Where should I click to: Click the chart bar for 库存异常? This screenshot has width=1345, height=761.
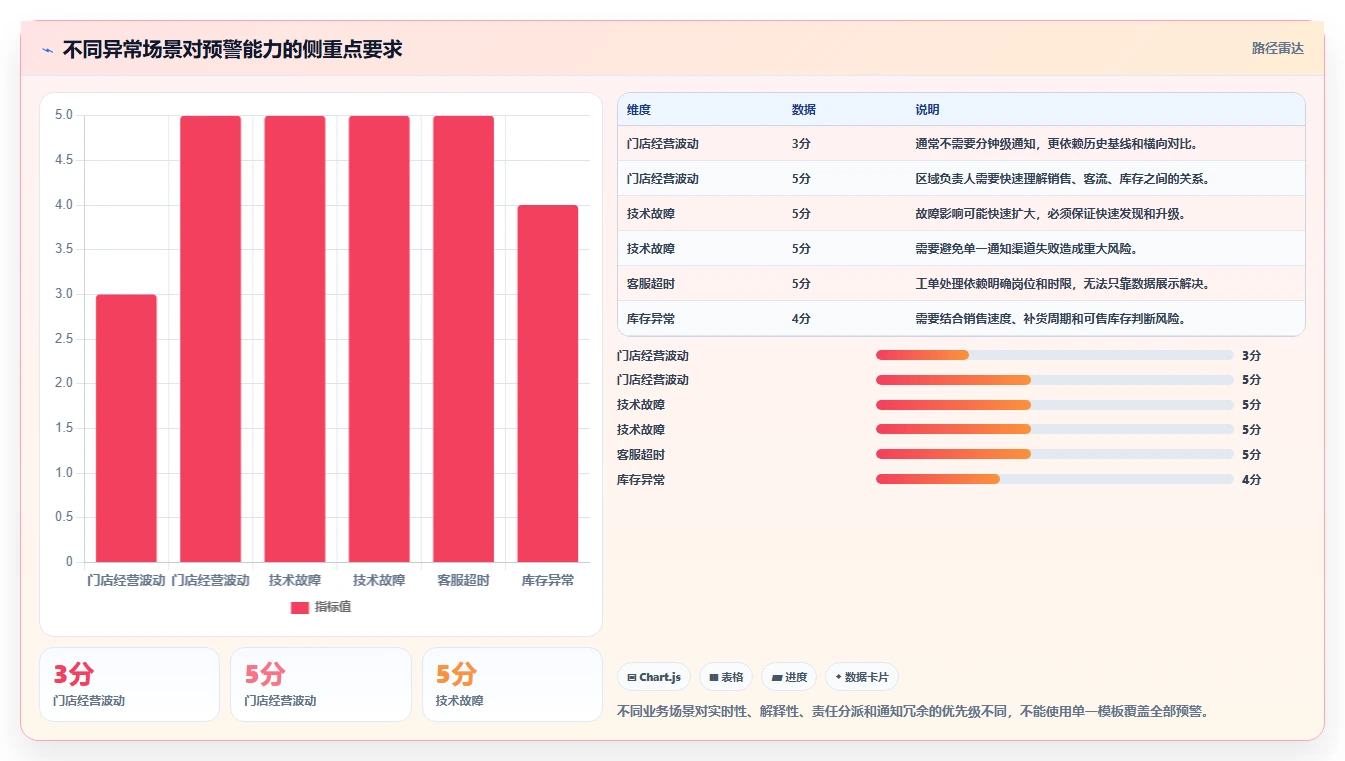tap(548, 384)
